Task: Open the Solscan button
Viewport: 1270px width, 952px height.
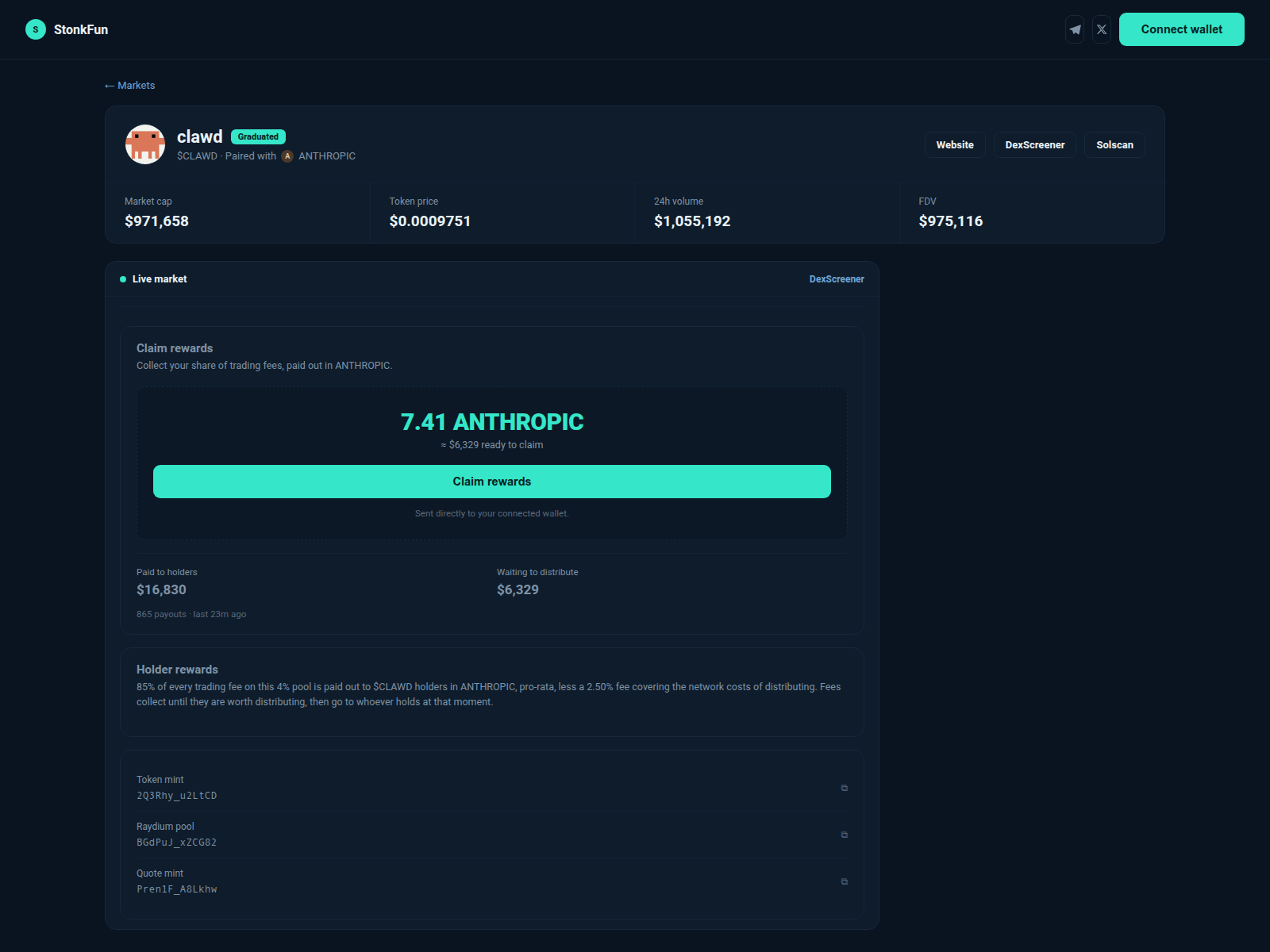Action: click(x=1114, y=144)
